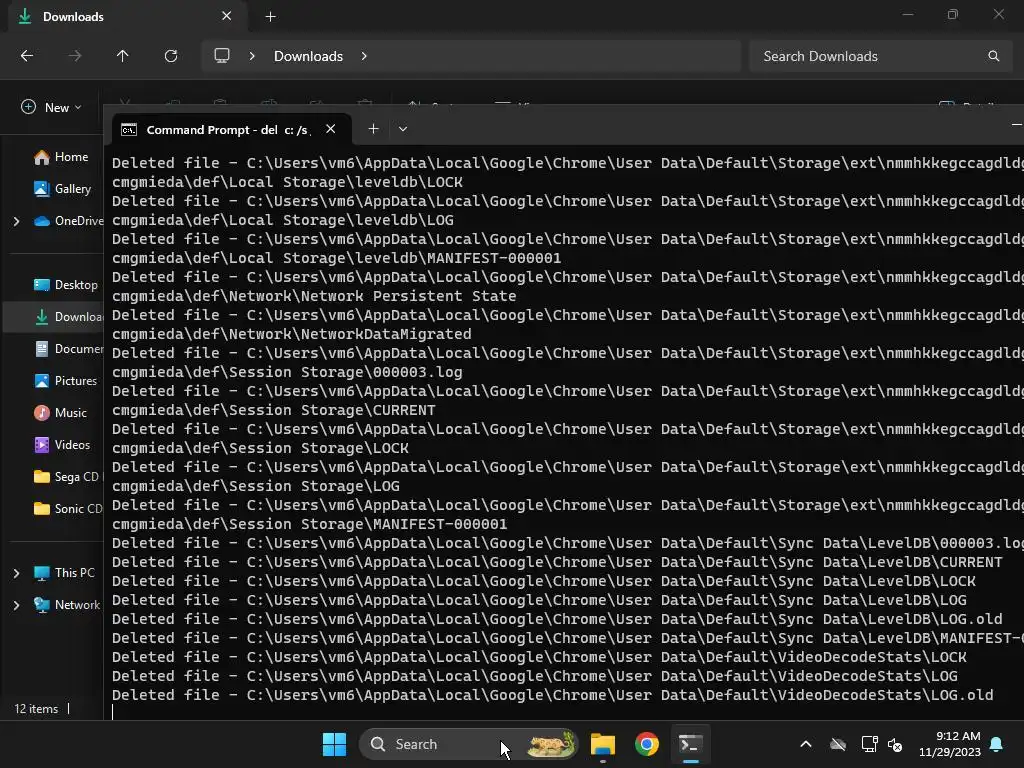Open the notifications bell
Screen dimensions: 1024x768
tap(997, 744)
